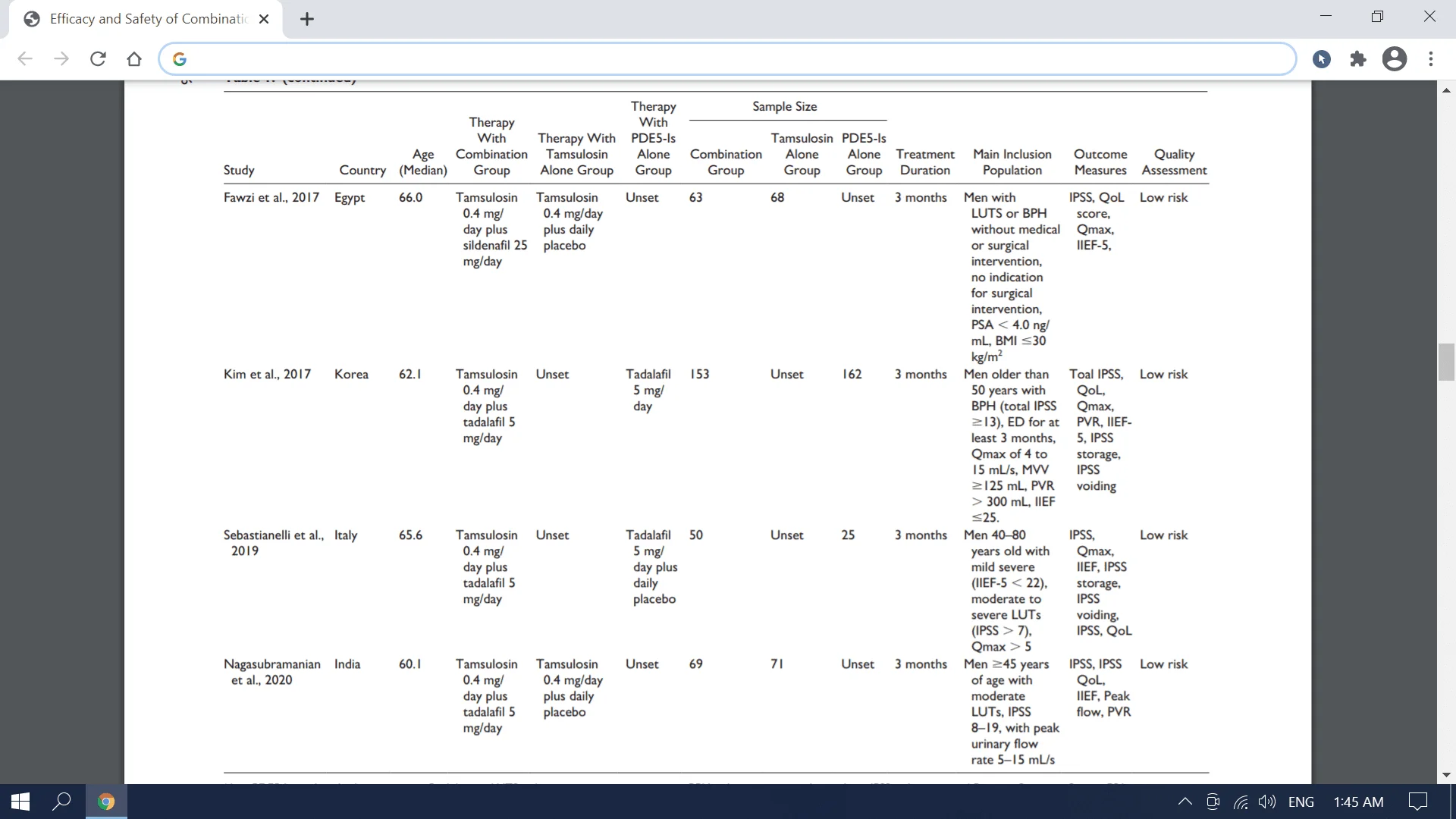Click the 'Italy' country cell

tap(346, 535)
